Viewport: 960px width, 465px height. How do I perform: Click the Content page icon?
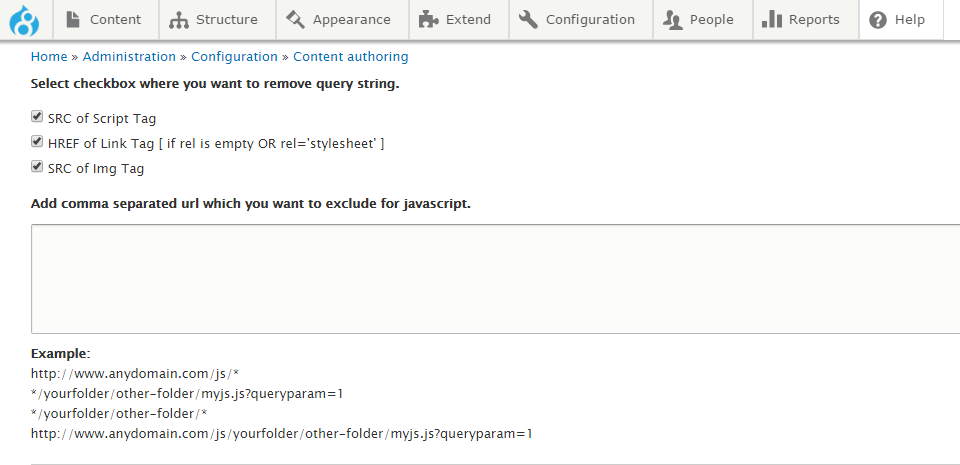(x=73, y=20)
